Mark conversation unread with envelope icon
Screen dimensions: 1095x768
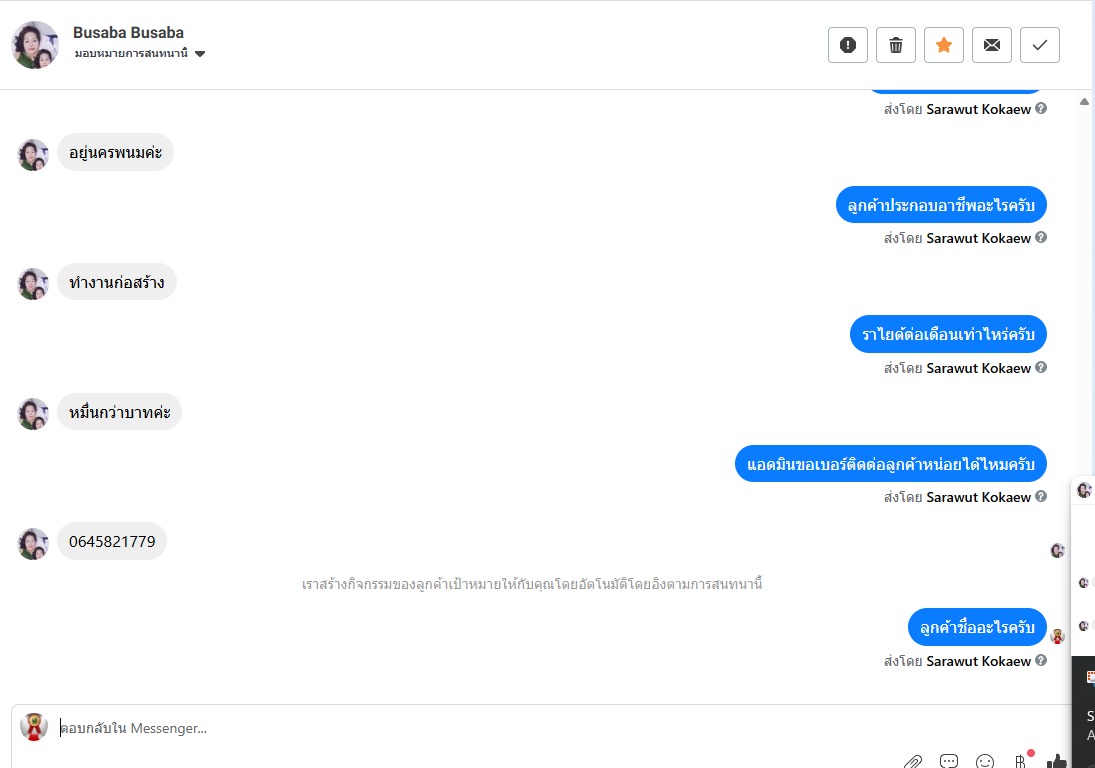coord(992,45)
